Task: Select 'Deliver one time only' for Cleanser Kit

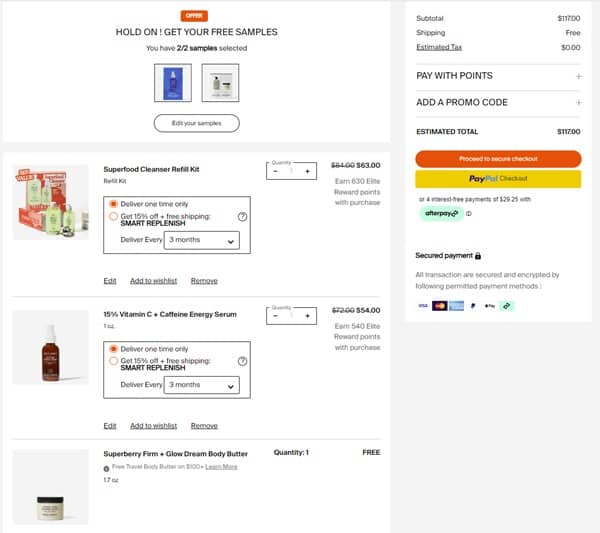Action: click(113, 203)
